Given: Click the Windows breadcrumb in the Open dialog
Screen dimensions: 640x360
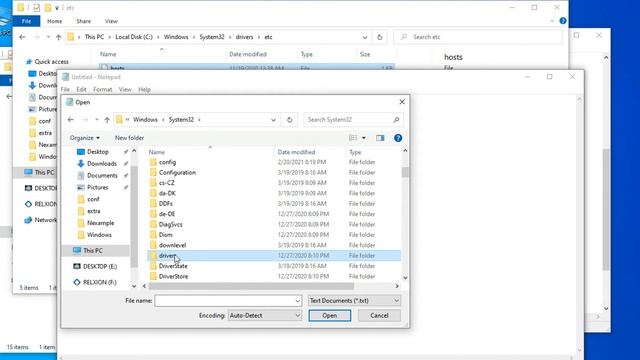Looking at the screenshot, I should 145,120.
